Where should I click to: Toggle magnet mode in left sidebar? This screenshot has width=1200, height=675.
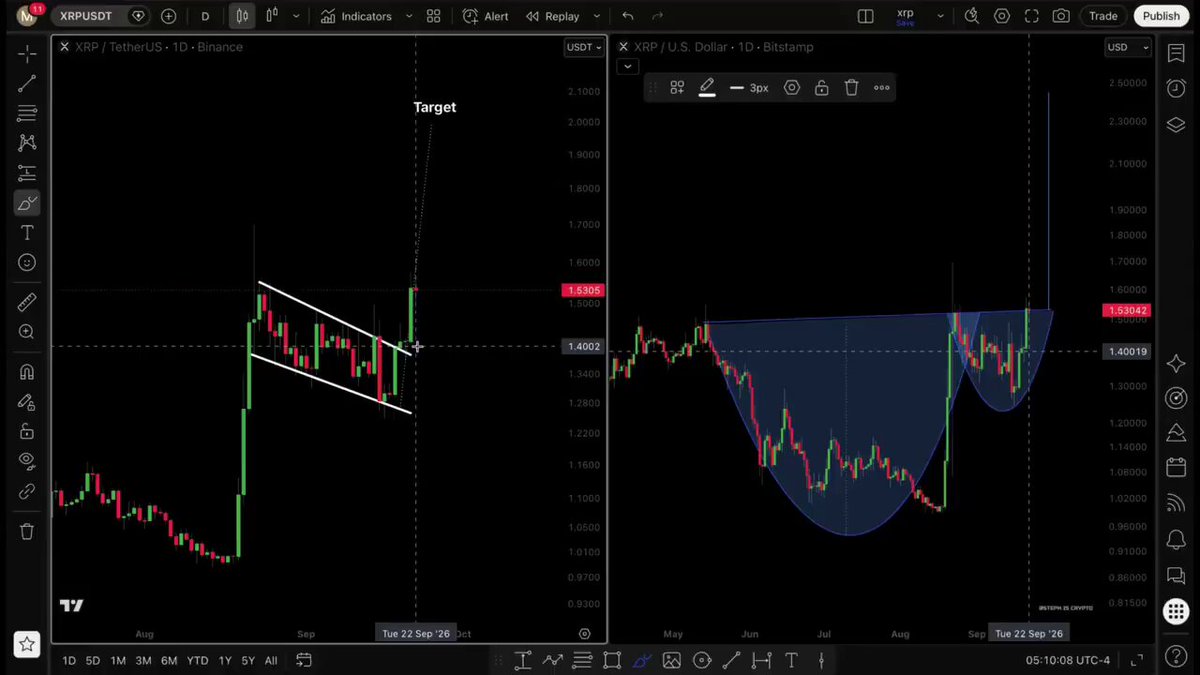[27, 372]
